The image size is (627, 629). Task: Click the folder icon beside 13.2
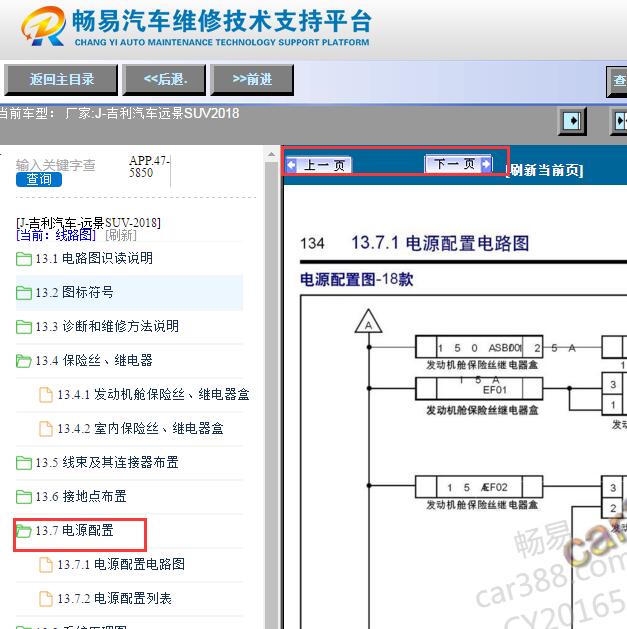(x=24, y=293)
